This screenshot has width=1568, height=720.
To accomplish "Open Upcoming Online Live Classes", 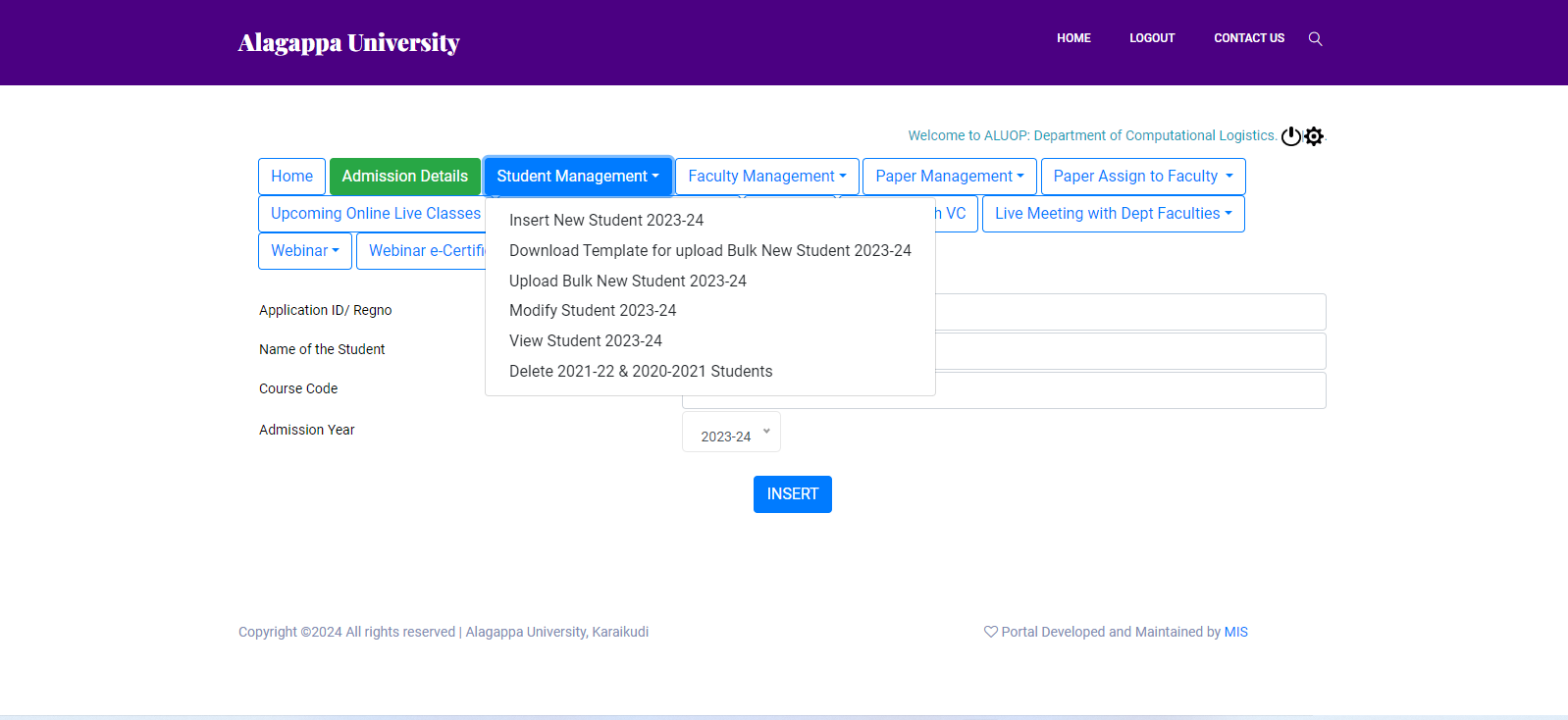I will [x=372, y=214].
